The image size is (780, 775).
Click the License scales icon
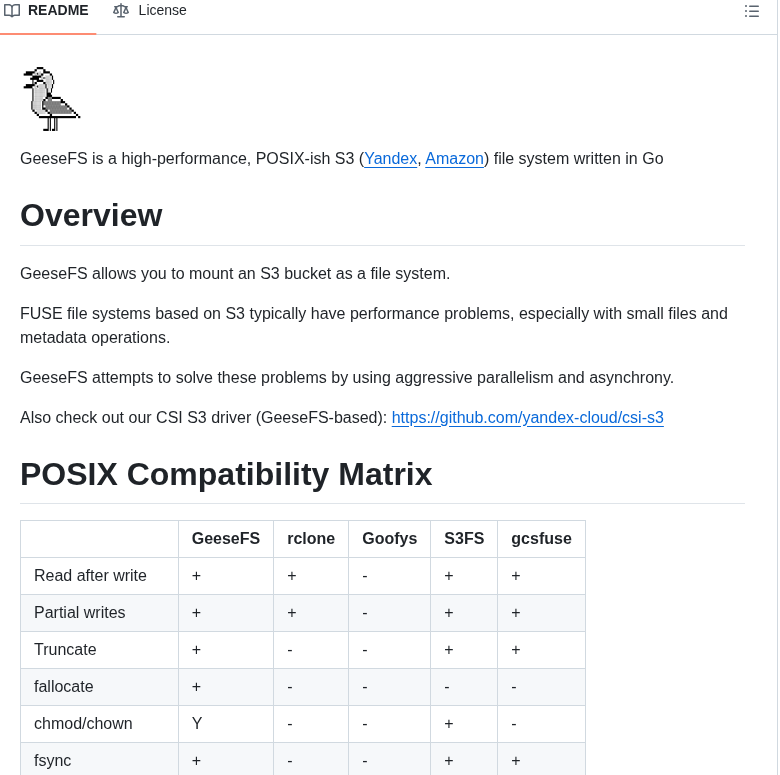[x=121, y=11]
